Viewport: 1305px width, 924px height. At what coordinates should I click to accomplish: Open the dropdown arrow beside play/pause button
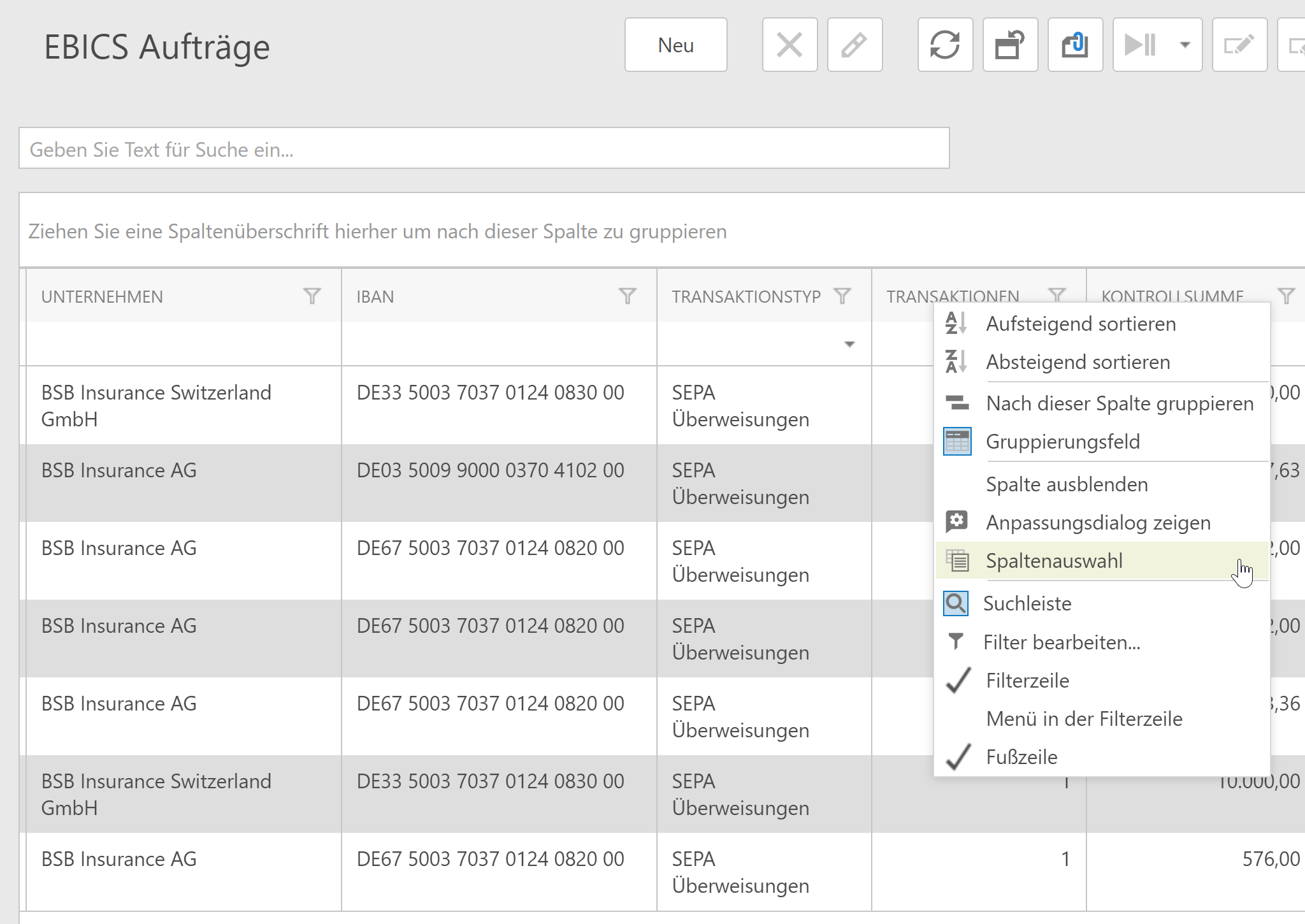[x=1185, y=45]
